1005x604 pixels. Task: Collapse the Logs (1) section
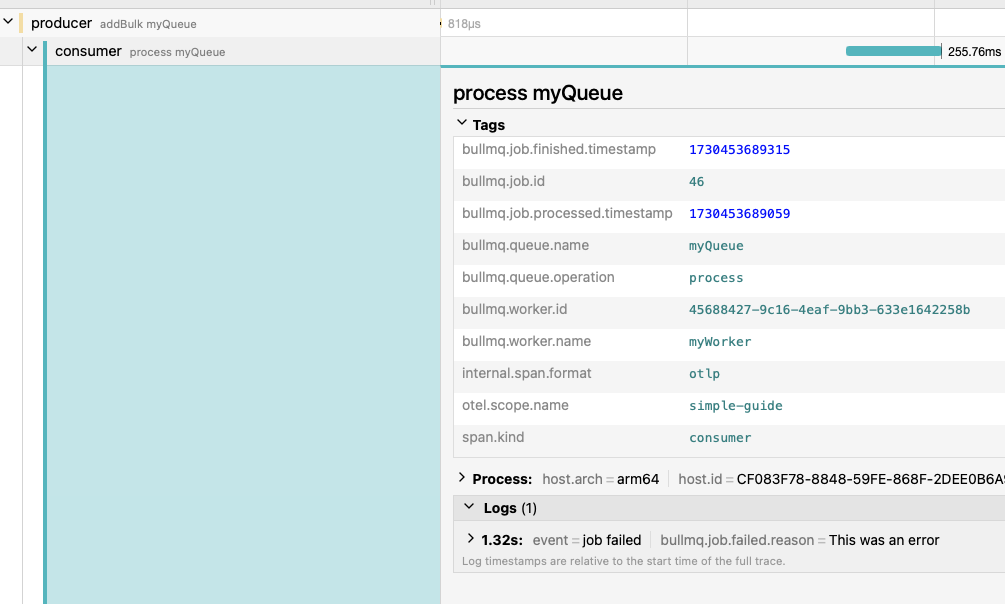pyautogui.click(x=468, y=508)
